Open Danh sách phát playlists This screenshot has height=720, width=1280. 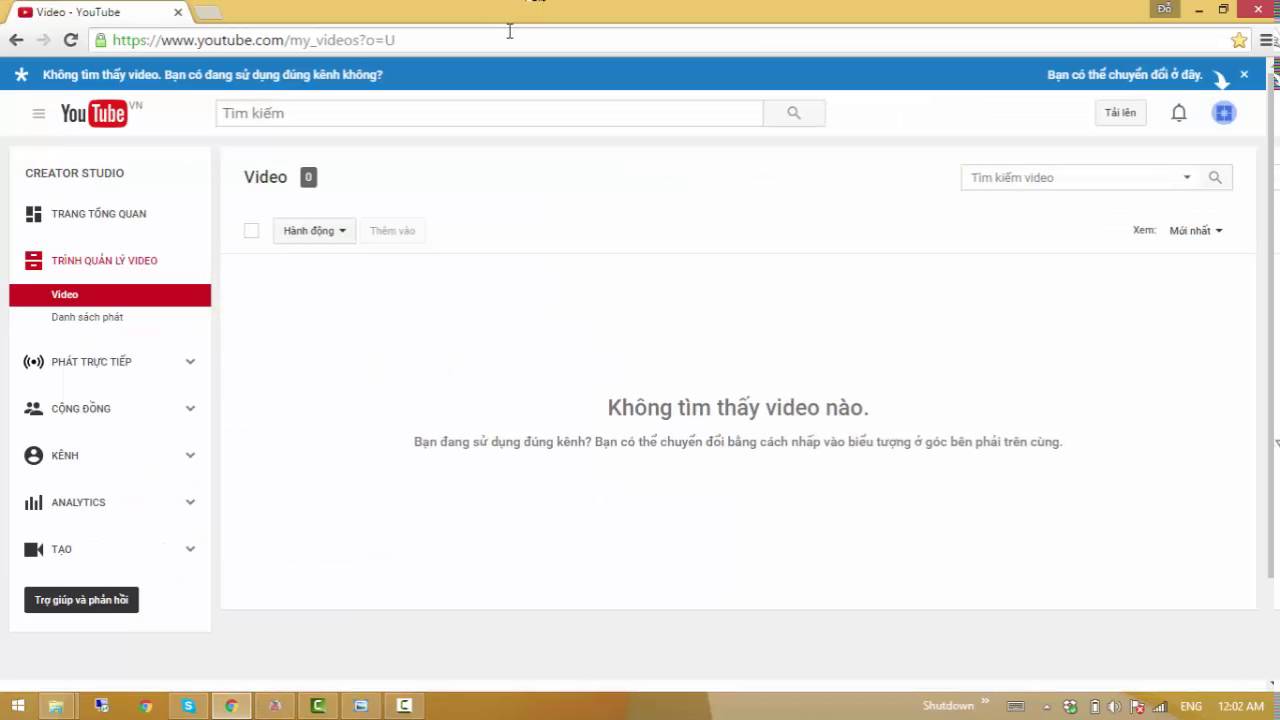[87, 317]
